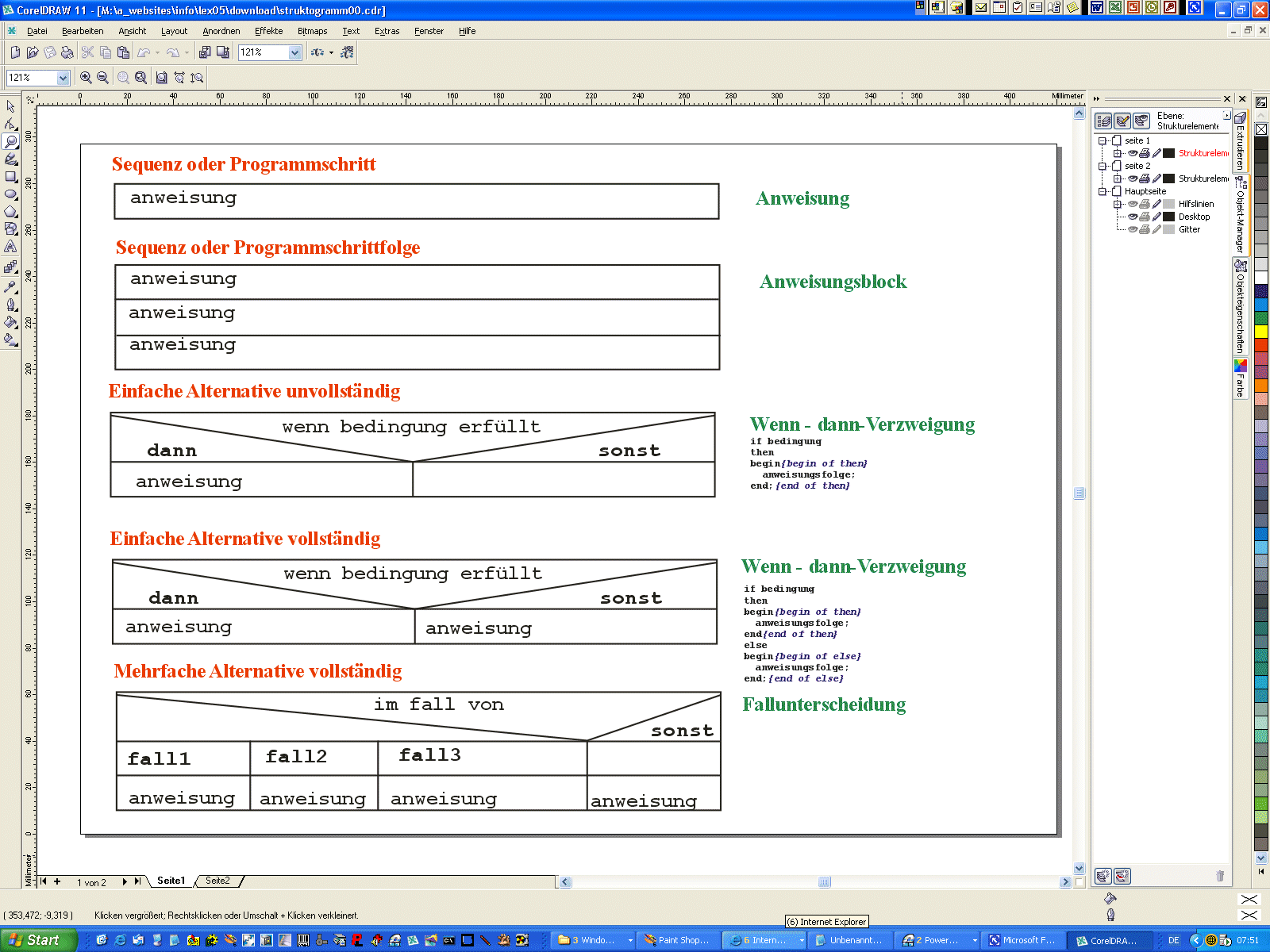Open the zoom level dropdown in zoom toolbar

[63, 78]
